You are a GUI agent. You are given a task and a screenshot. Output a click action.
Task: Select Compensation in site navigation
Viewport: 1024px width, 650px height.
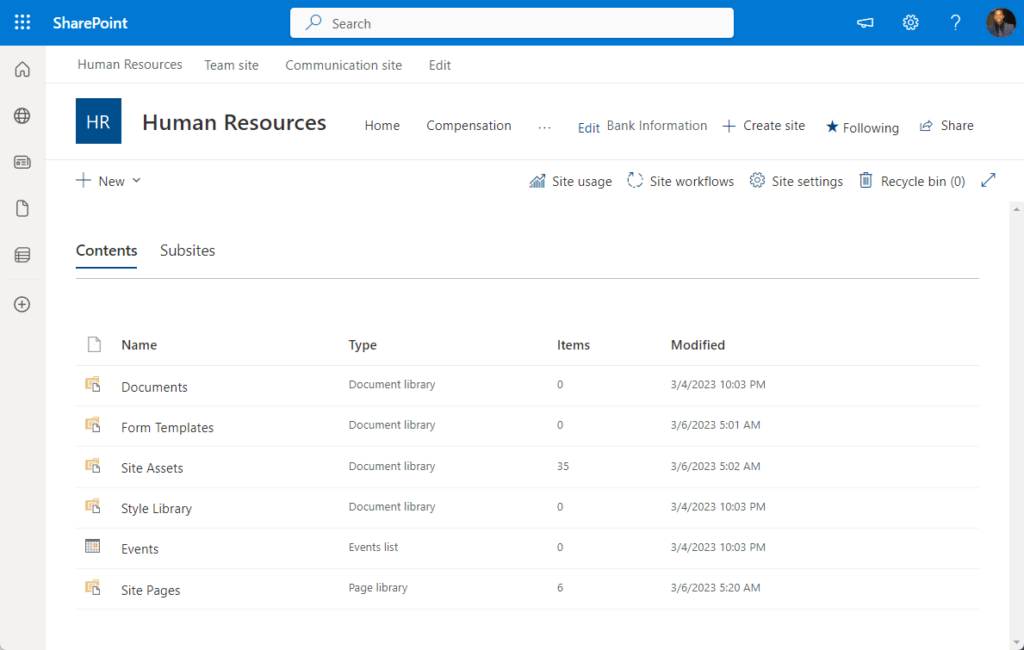(x=469, y=125)
